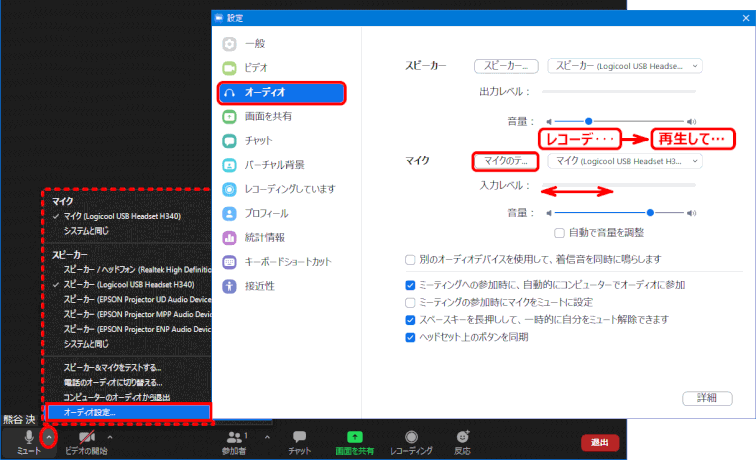Click the ビデオの開始 camera icon in toolbar
The width and height of the screenshot is (756, 460).
tap(87, 437)
